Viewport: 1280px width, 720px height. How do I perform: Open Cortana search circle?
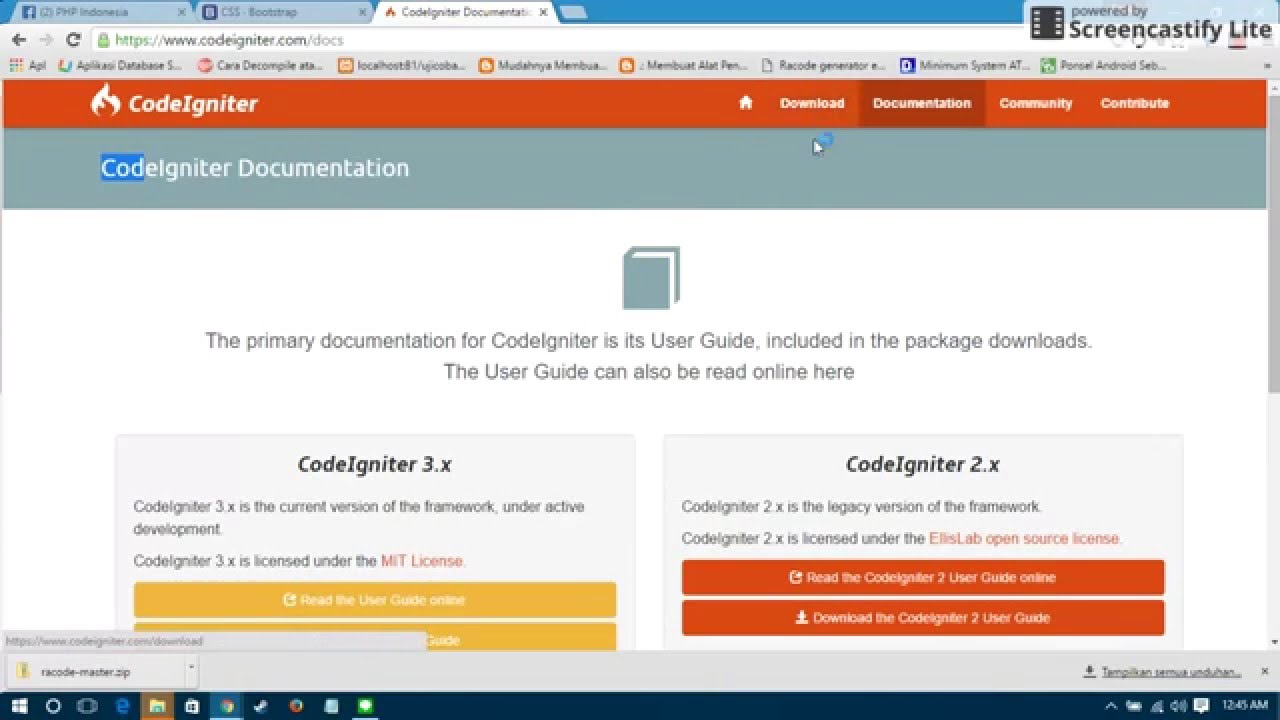tap(53, 705)
